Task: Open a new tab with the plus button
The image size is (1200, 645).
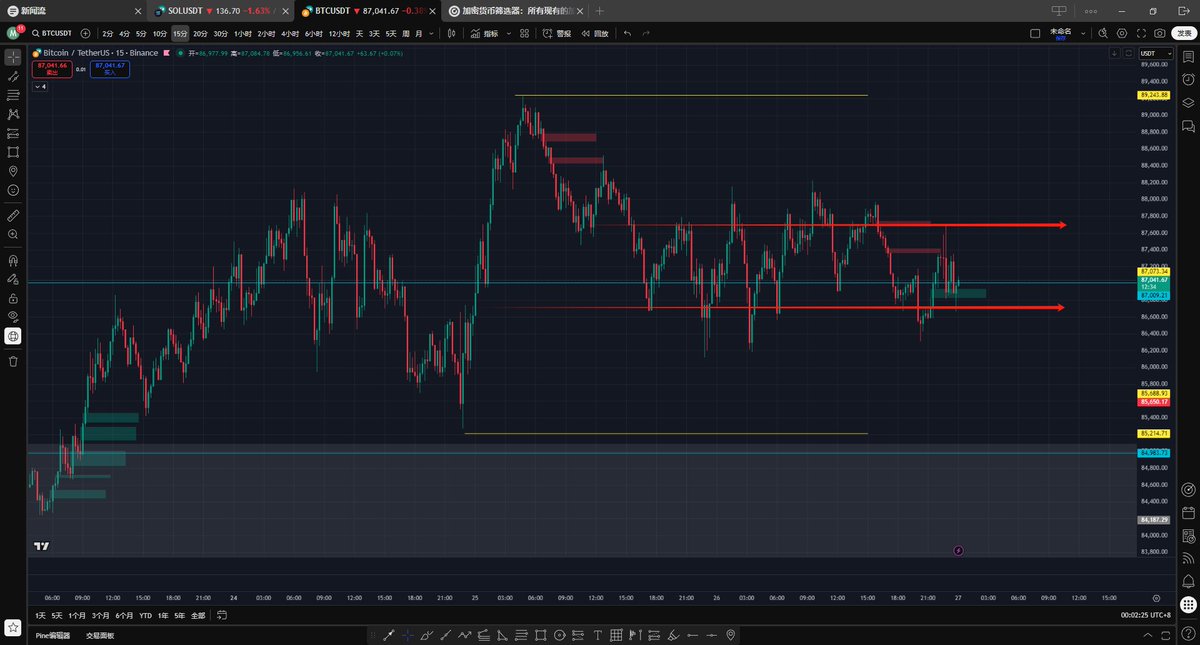Action: (600, 10)
